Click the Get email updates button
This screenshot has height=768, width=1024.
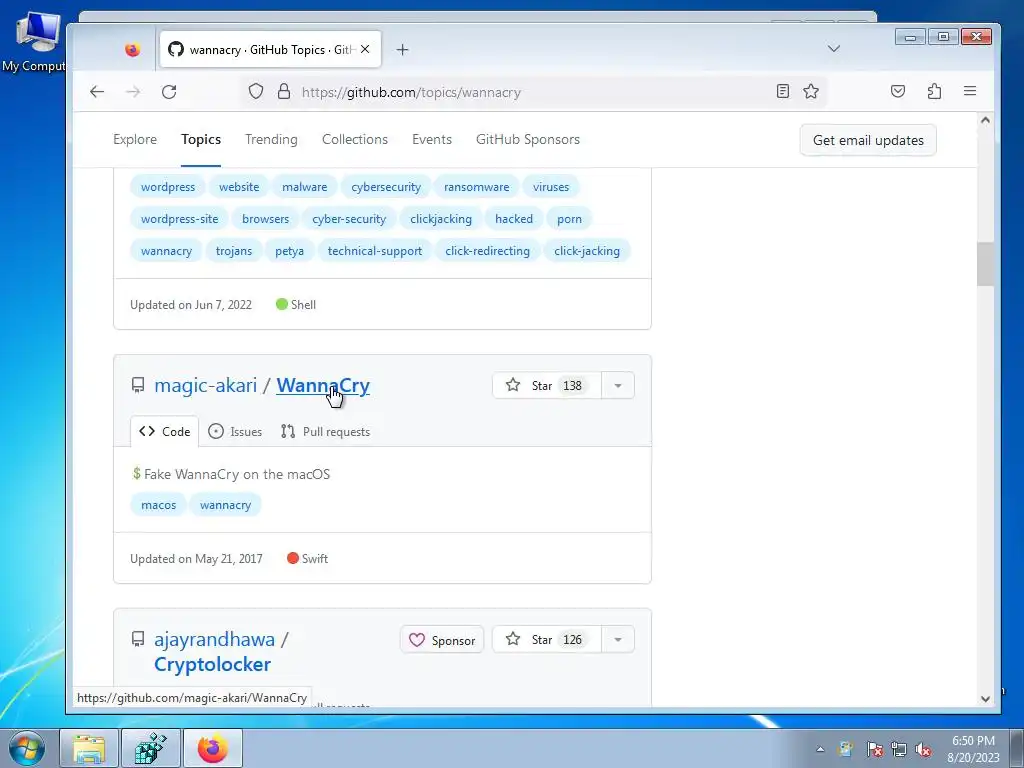click(868, 140)
